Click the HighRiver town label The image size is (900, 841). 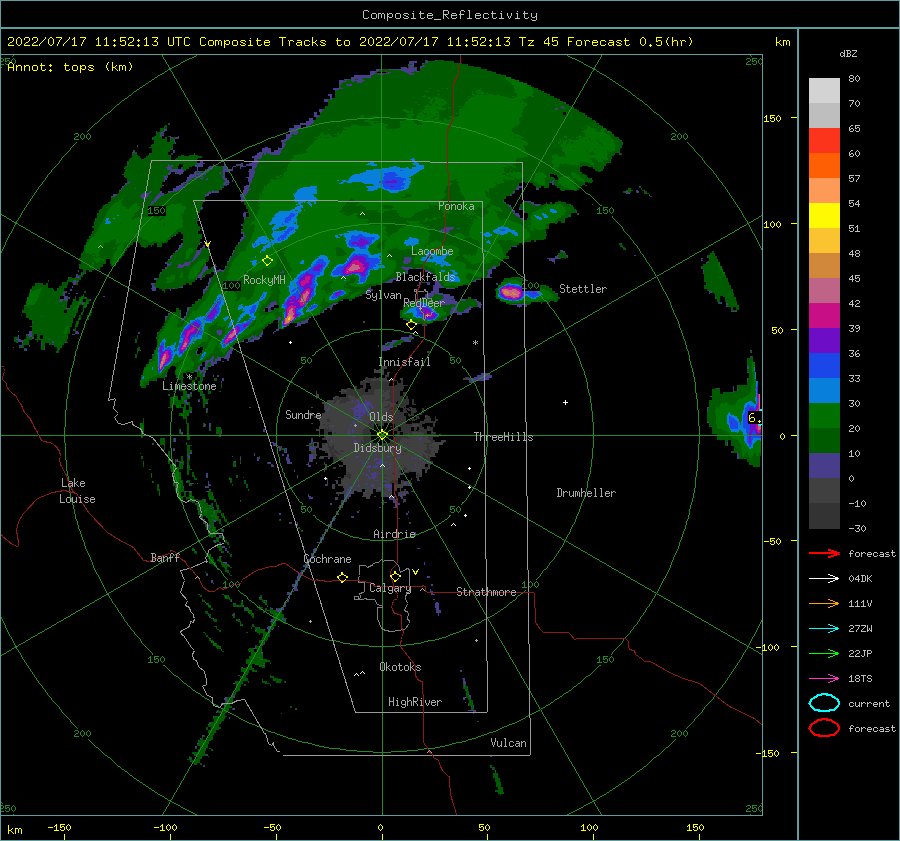pyautogui.click(x=415, y=702)
